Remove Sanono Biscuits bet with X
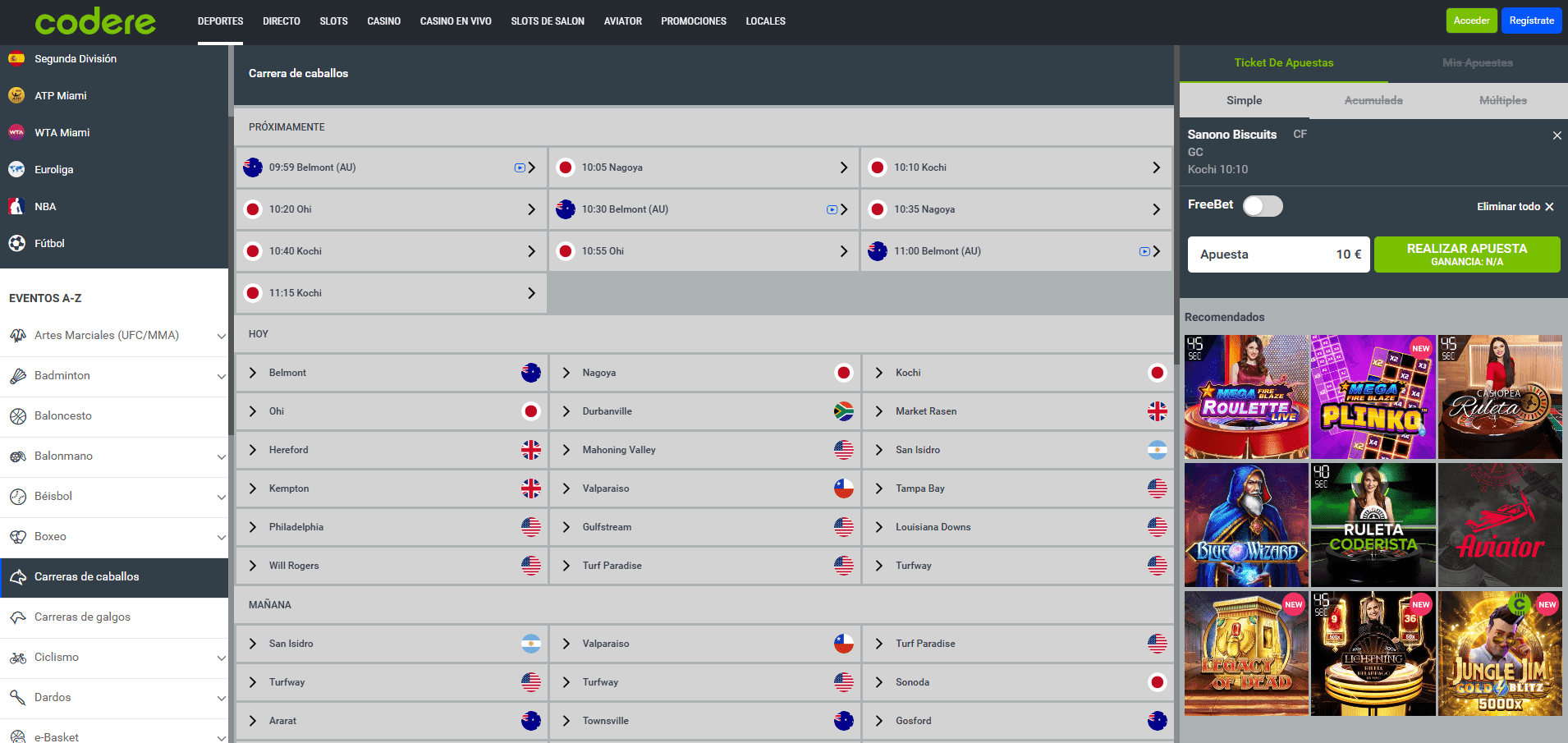1568x743 pixels. 1557,135
